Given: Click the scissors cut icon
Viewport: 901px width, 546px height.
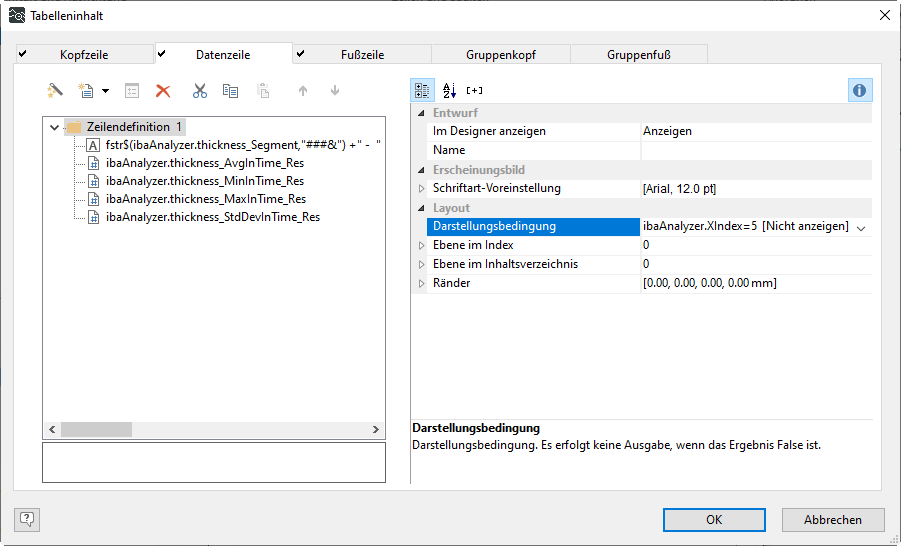Looking at the screenshot, I should pos(200,91).
